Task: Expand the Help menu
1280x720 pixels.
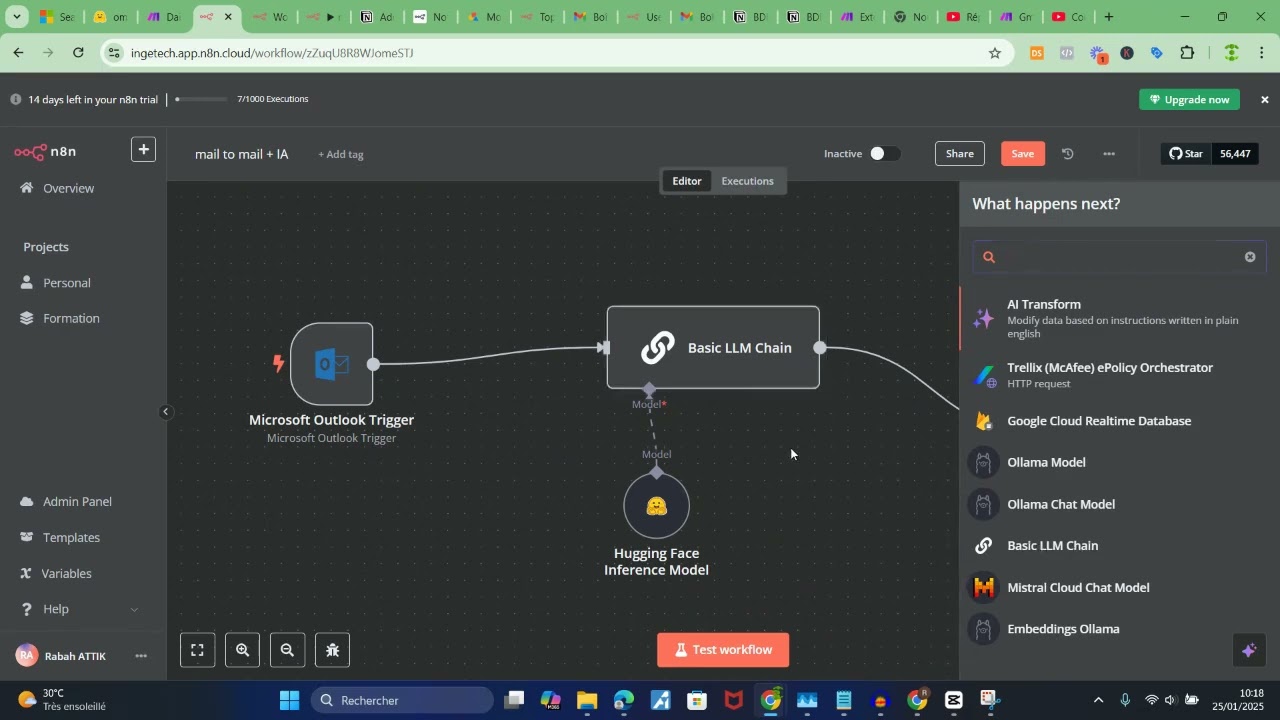Action: pos(79,609)
